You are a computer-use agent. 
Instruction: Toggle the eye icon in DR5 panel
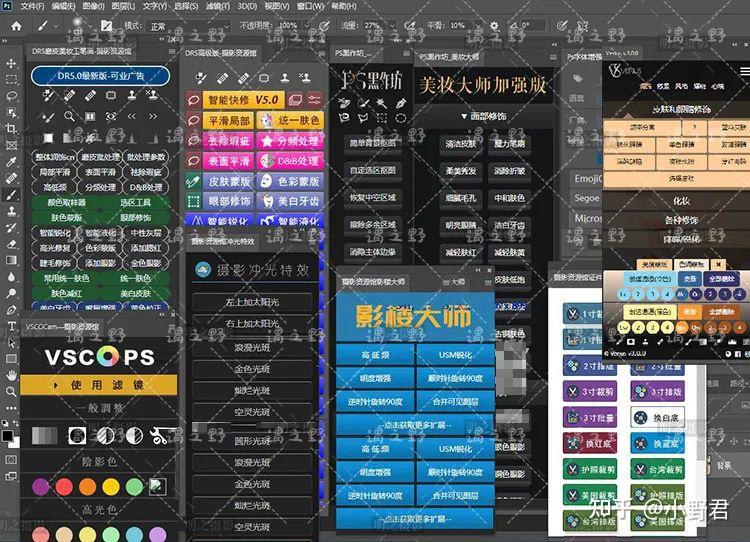click(111, 116)
